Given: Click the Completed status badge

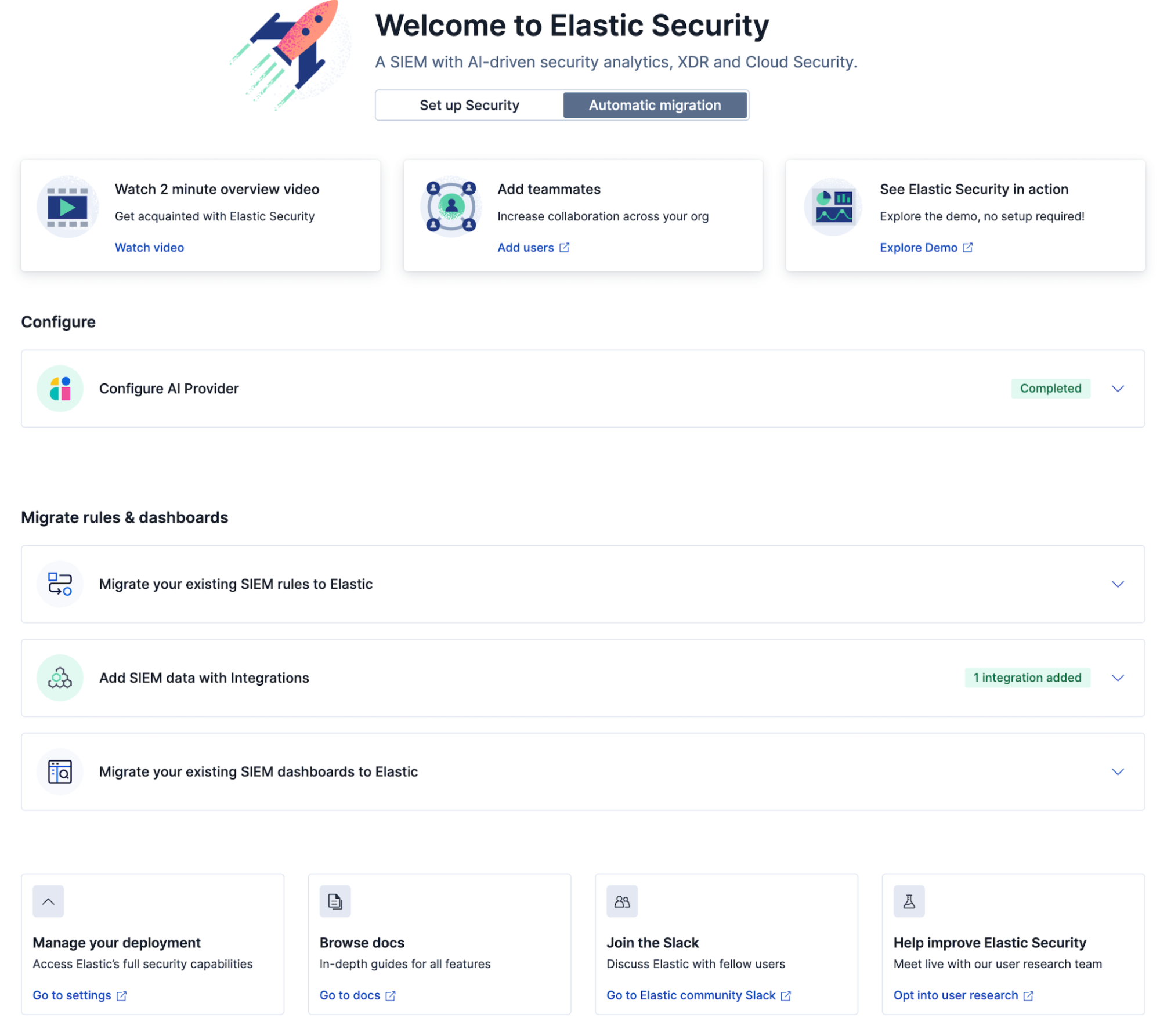Looking at the screenshot, I should [1051, 389].
